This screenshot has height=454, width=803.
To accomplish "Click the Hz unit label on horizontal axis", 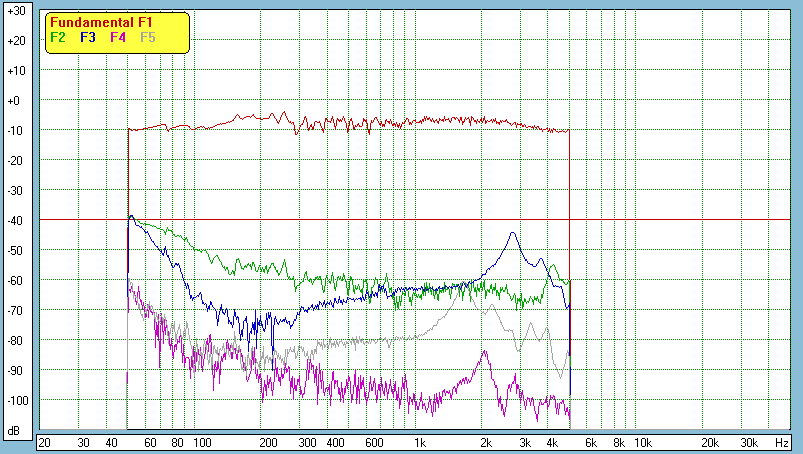I will (782, 442).
